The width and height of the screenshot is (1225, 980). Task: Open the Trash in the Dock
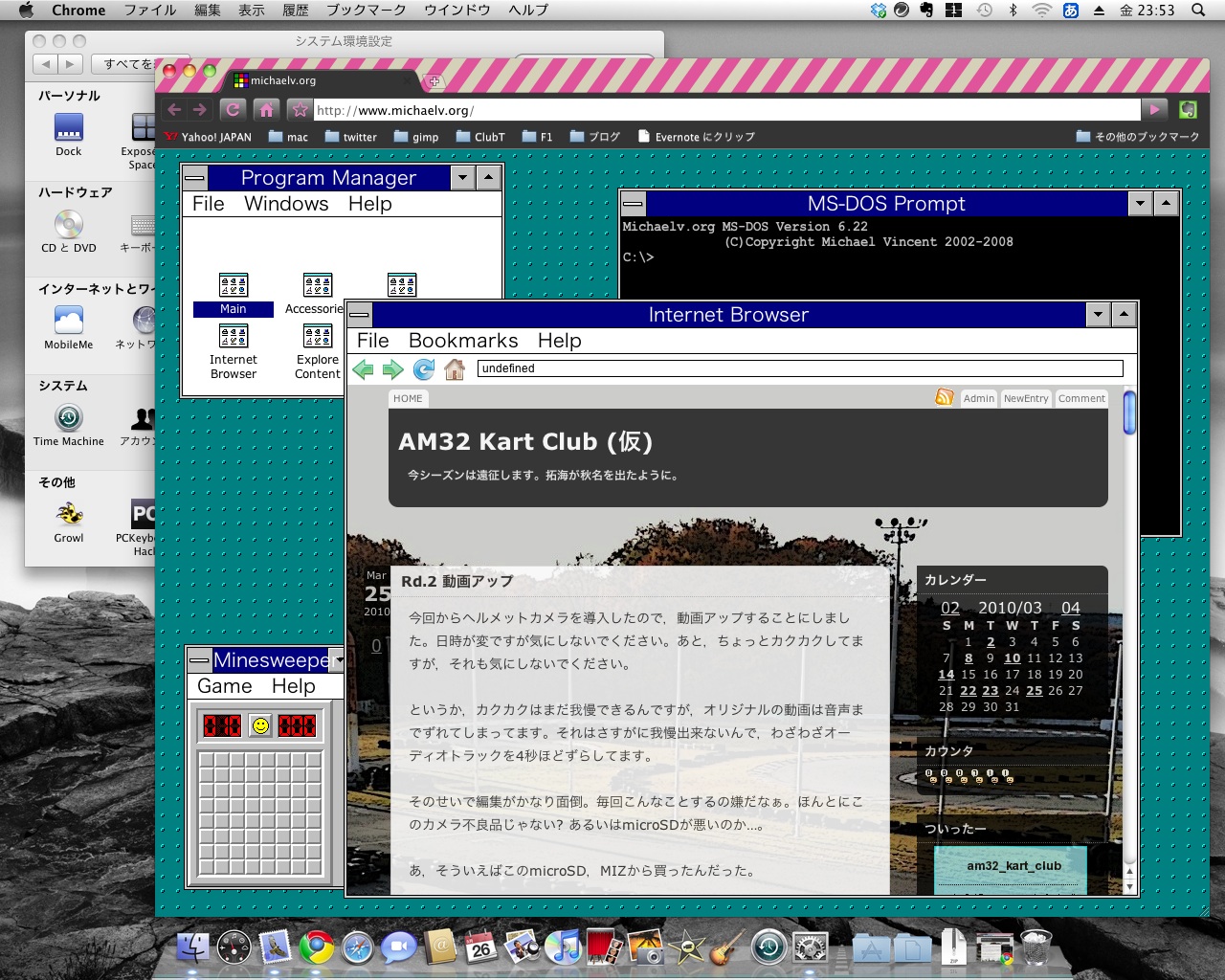click(1036, 947)
